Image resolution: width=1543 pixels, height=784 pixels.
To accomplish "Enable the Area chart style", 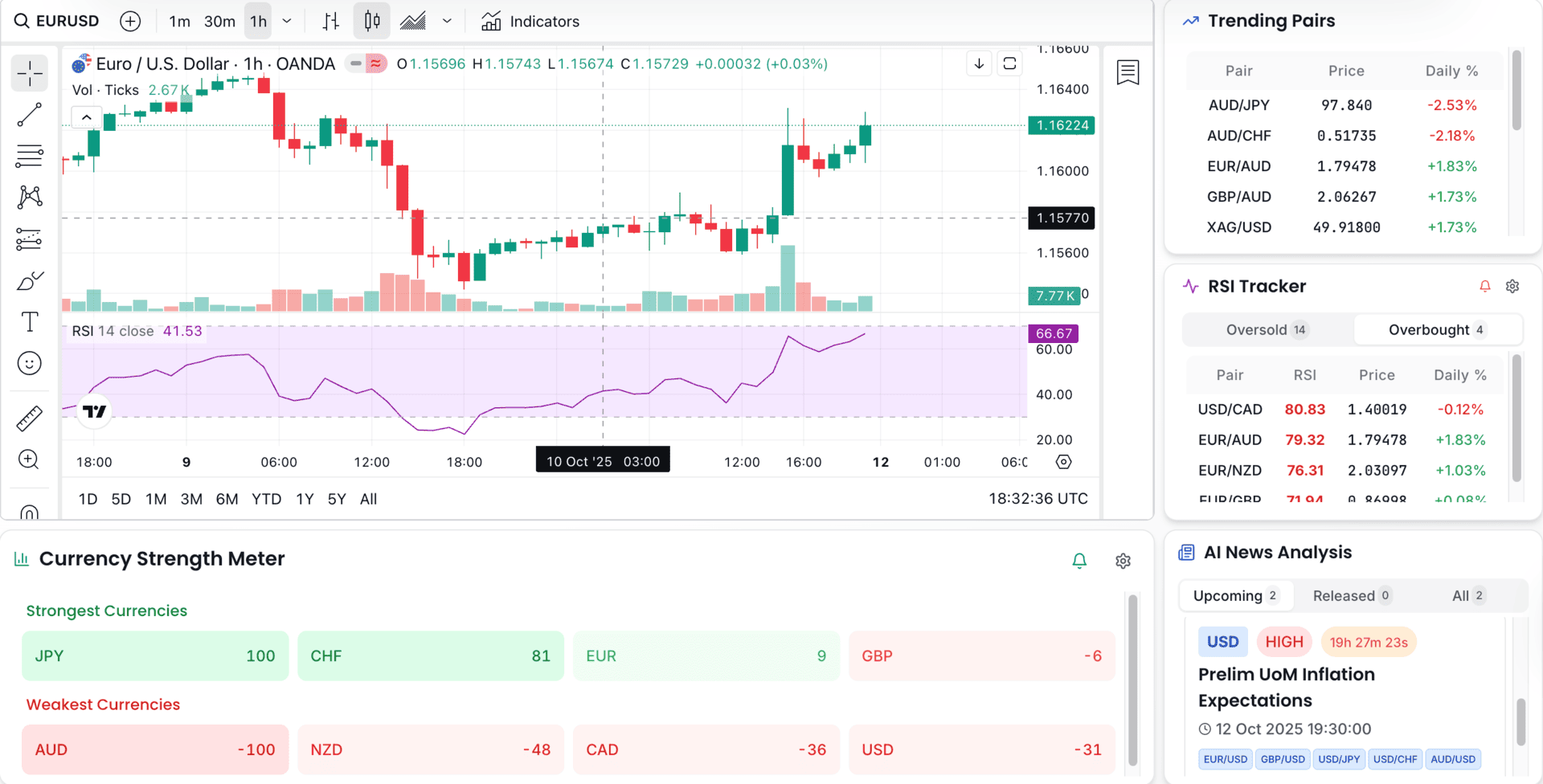I will 412,21.
